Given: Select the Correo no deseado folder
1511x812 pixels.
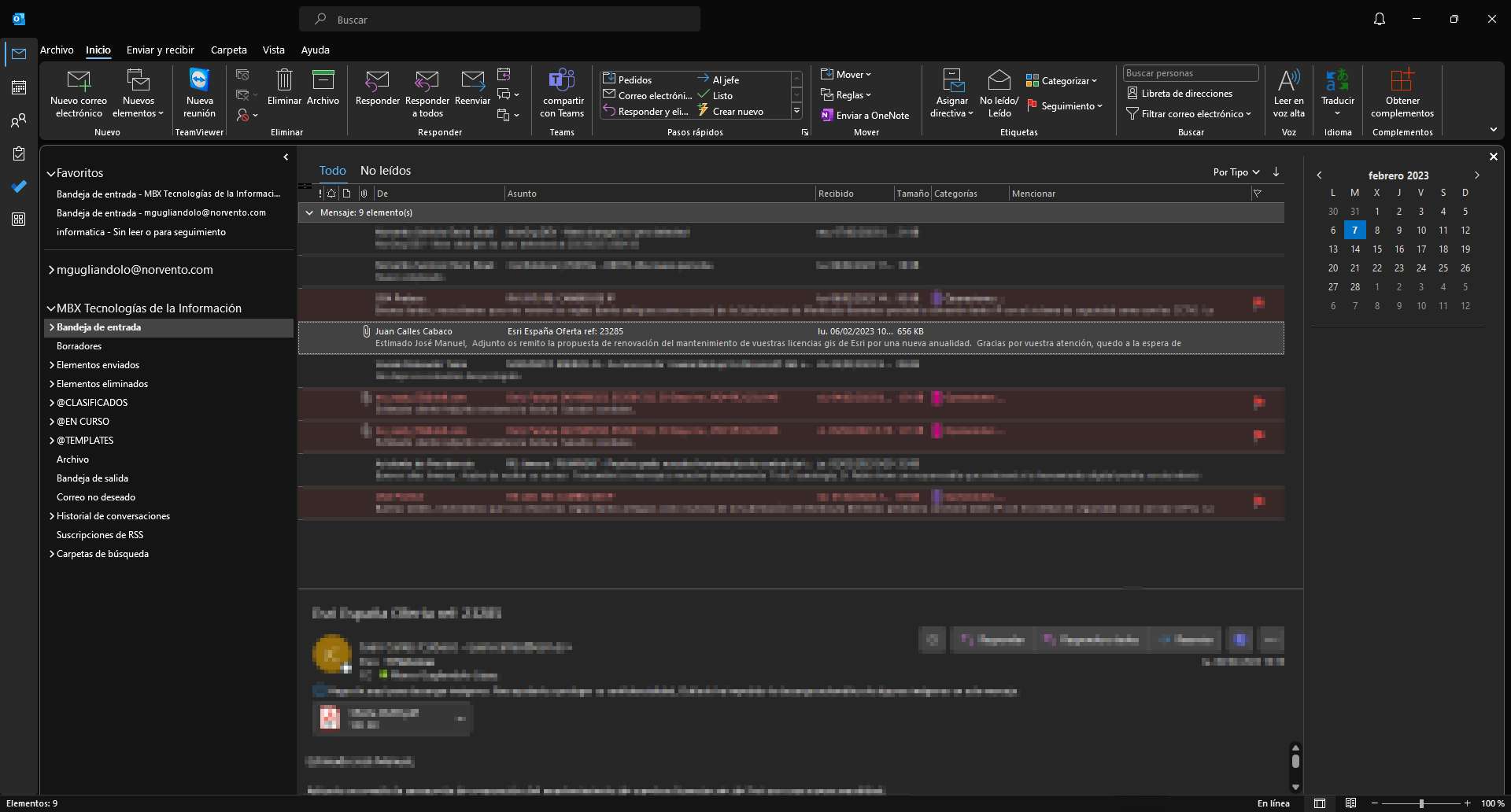Looking at the screenshot, I should pyautogui.click(x=96, y=497).
